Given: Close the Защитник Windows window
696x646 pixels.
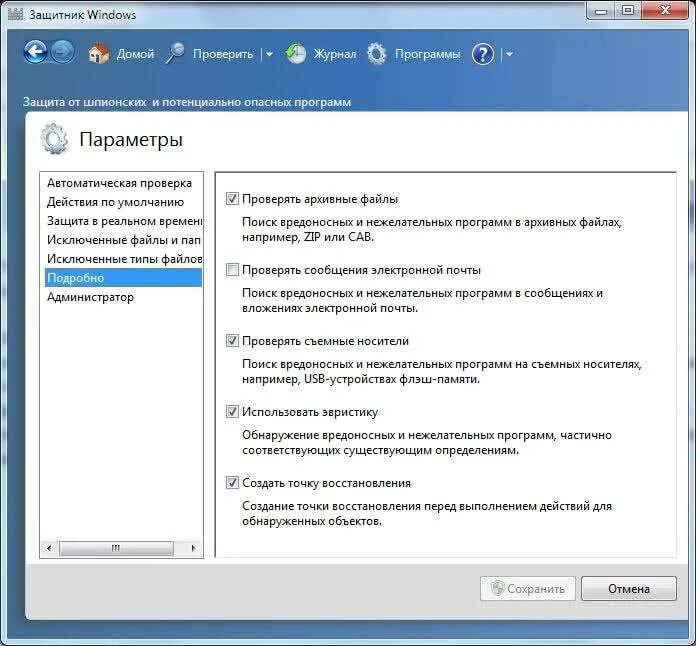Looking at the screenshot, I should (665, 11).
